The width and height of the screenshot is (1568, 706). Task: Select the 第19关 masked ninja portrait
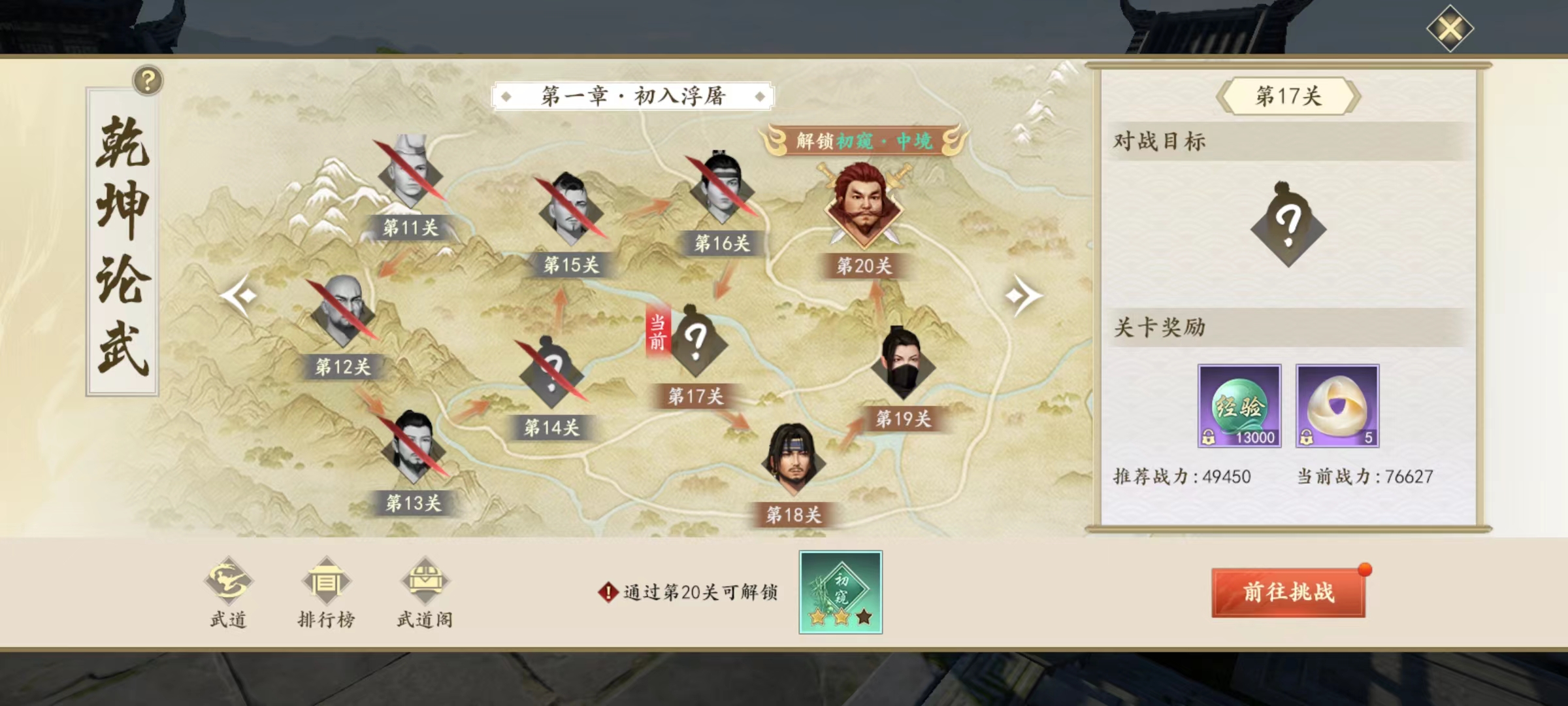tap(903, 363)
